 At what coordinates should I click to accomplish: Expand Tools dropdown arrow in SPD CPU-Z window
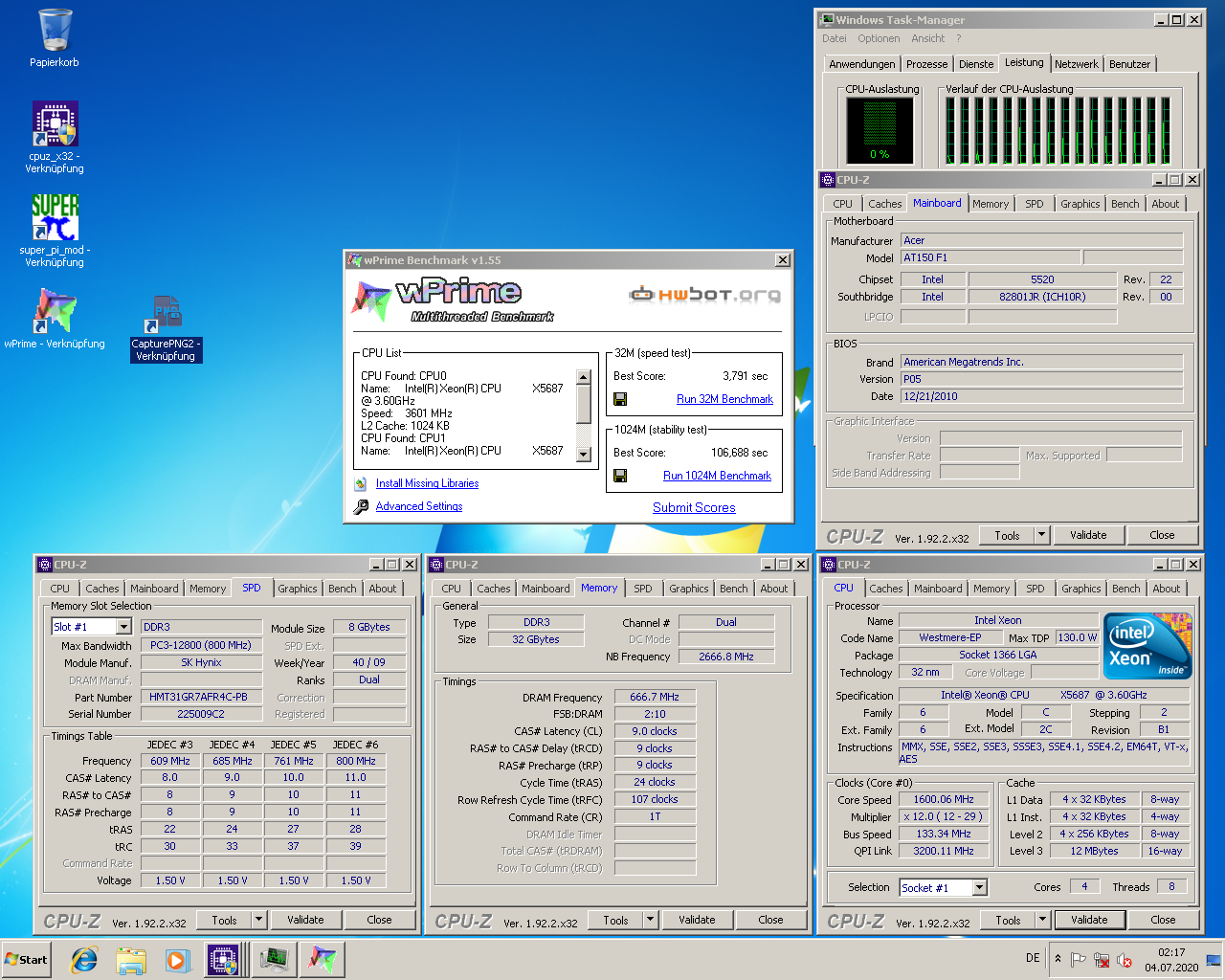pyautogui.click(x=258, y=920)
